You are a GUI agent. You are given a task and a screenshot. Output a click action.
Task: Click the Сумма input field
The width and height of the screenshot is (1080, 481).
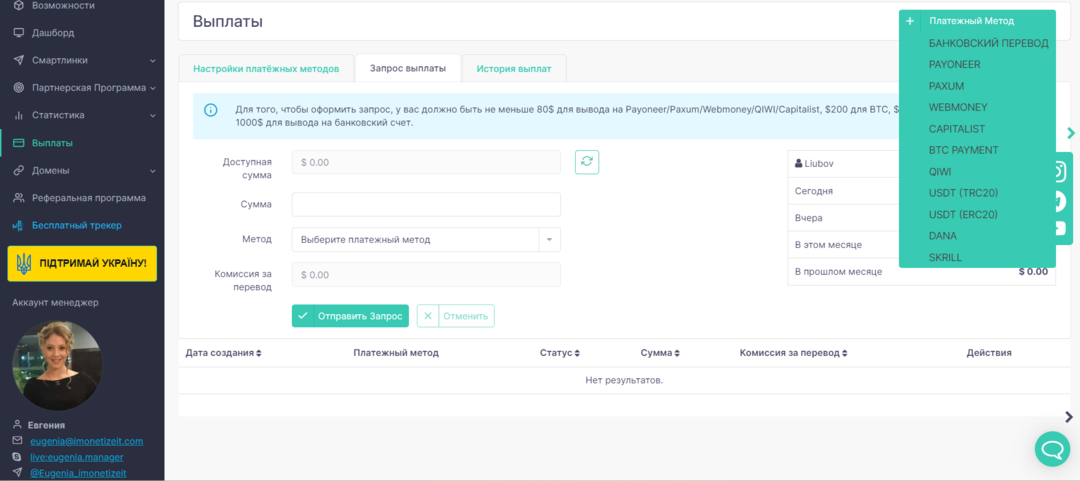click(426, 205)
